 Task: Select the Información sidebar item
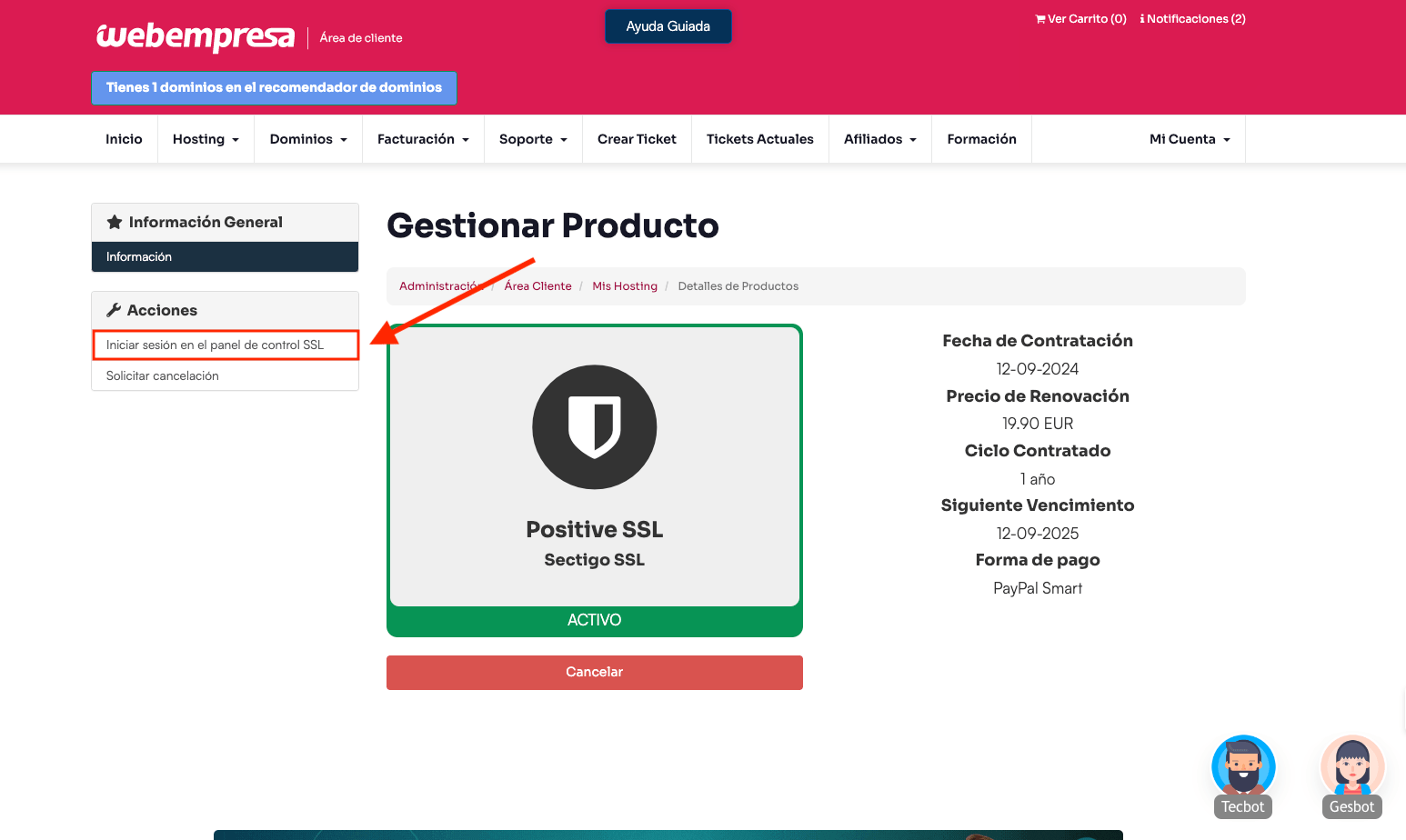tap(225, 257)
